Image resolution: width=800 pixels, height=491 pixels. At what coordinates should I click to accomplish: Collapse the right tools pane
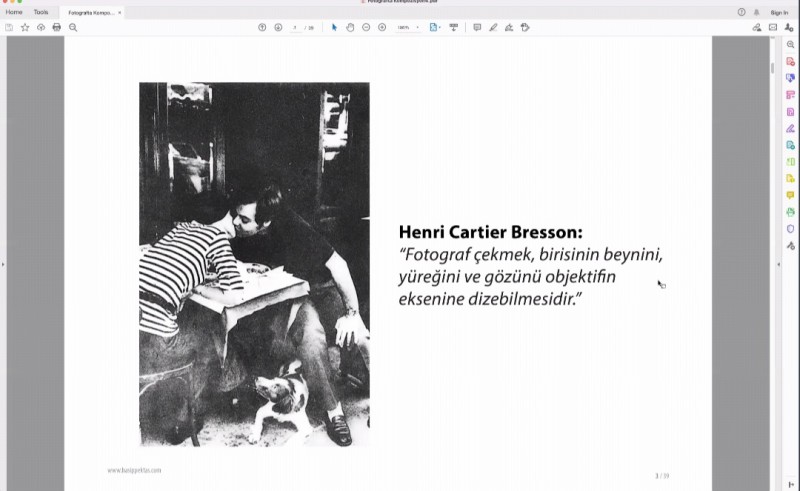click(779, 264)
